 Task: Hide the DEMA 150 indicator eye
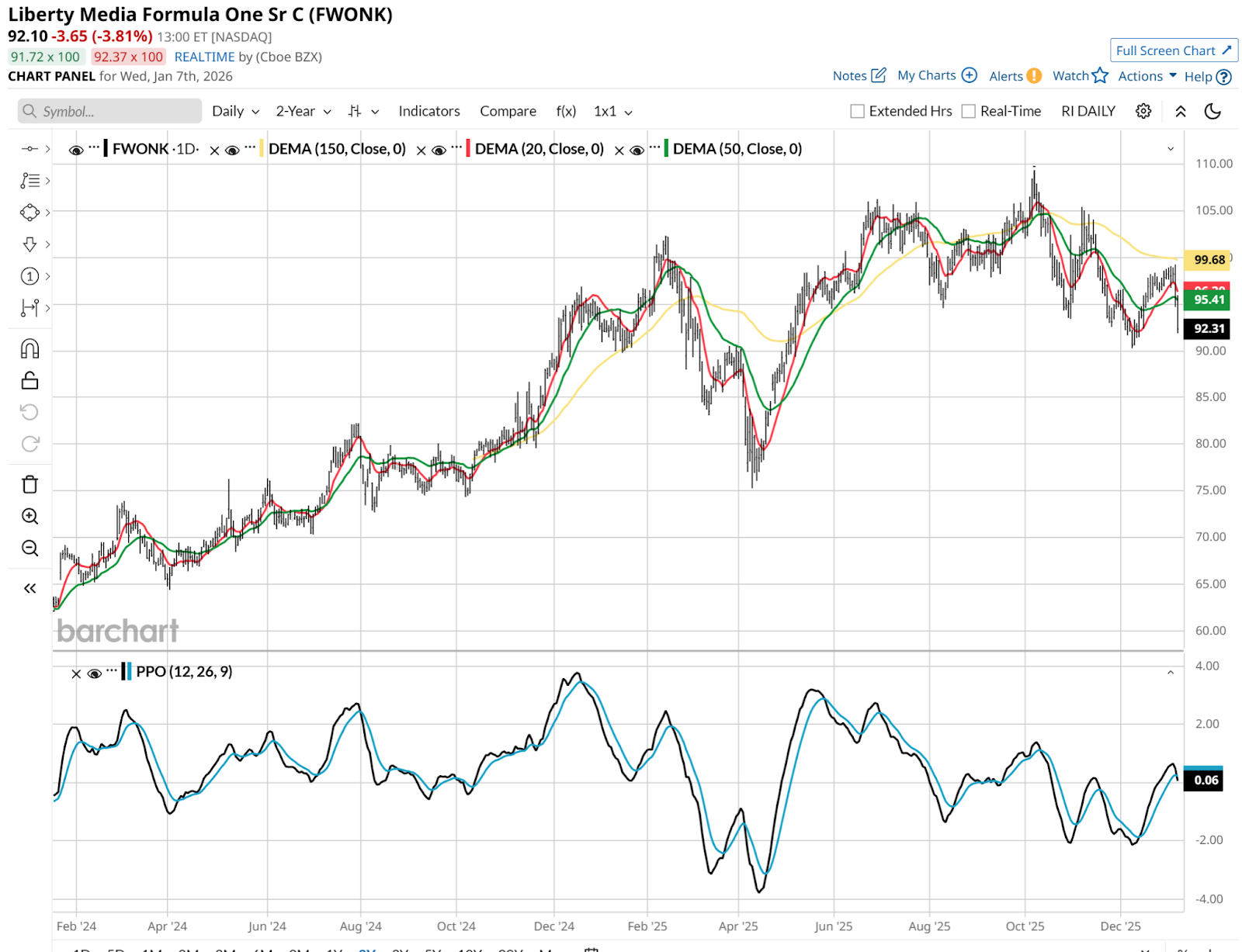coord(232,150)
